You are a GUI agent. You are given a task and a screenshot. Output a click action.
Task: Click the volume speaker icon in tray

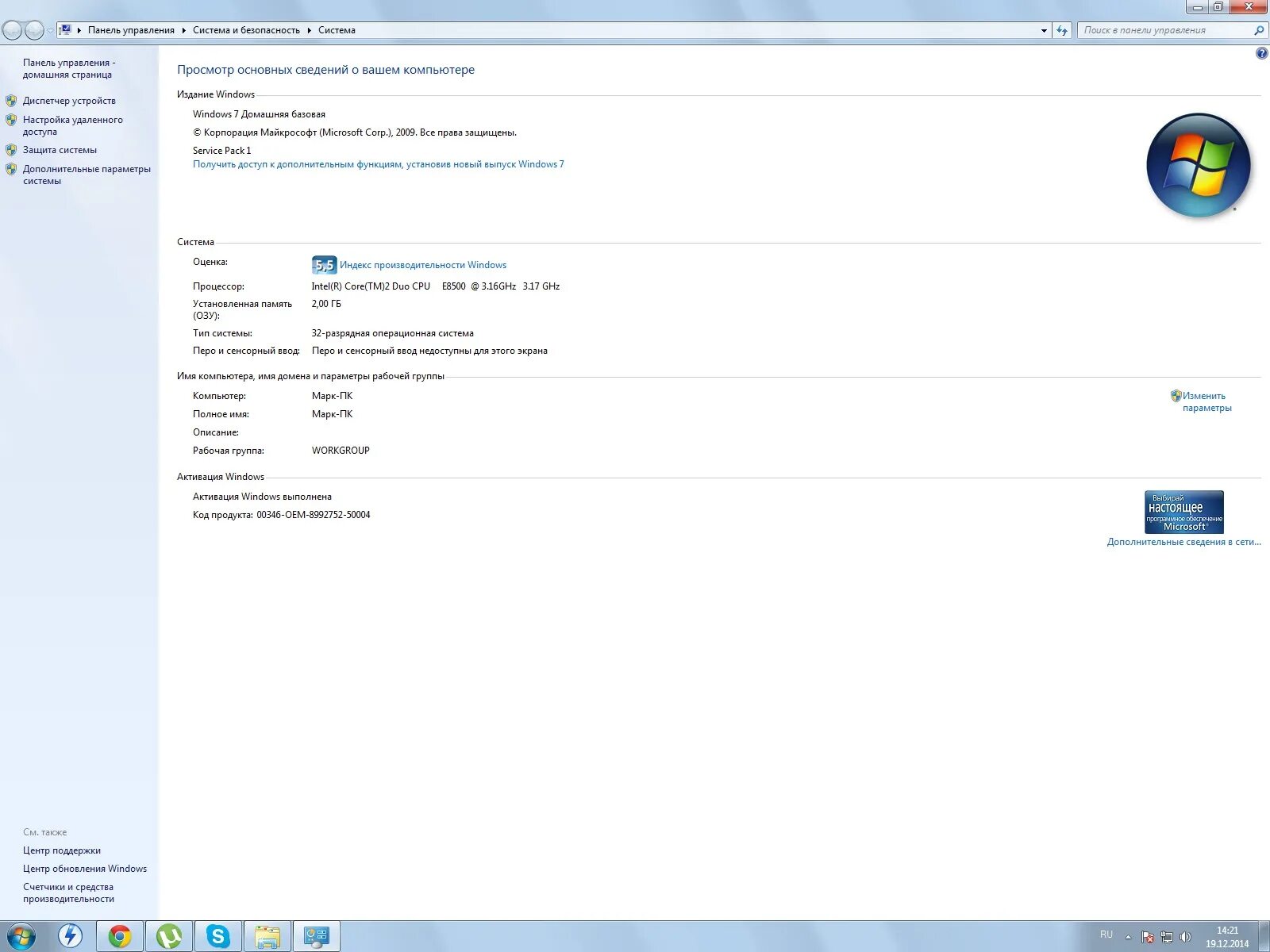point(1185,937)
